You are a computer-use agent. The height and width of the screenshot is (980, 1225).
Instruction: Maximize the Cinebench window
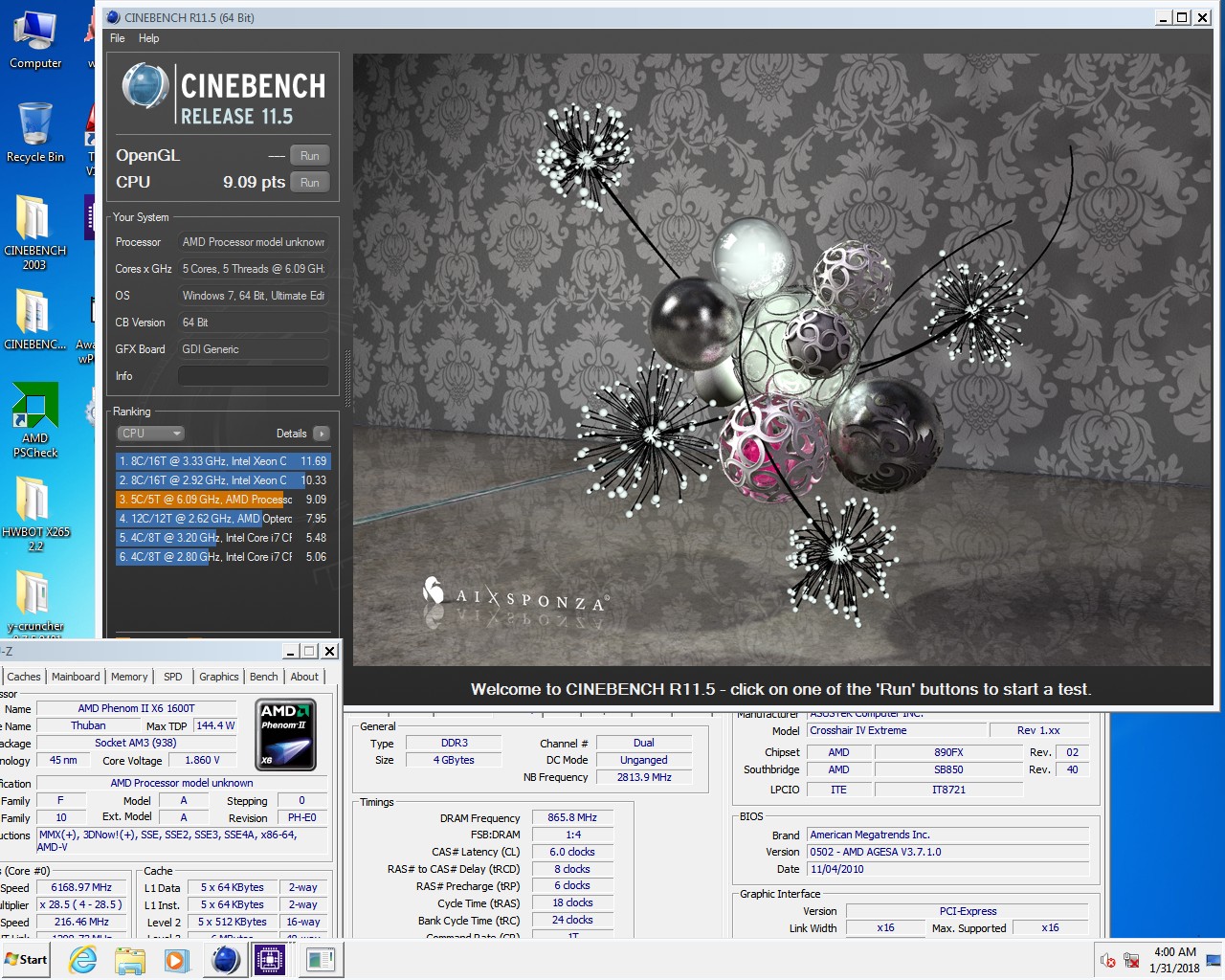tap(1183, 17)
